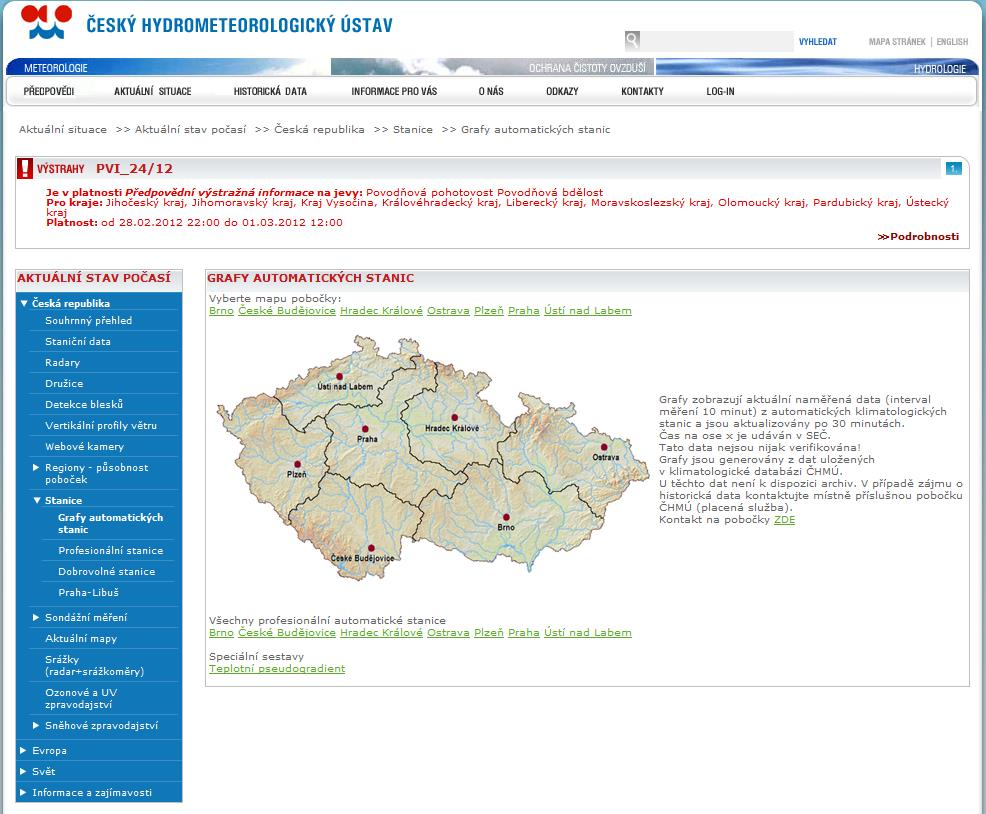
Task: Open Dobrovolné stanice in sidebar
Action: [107, 572]
